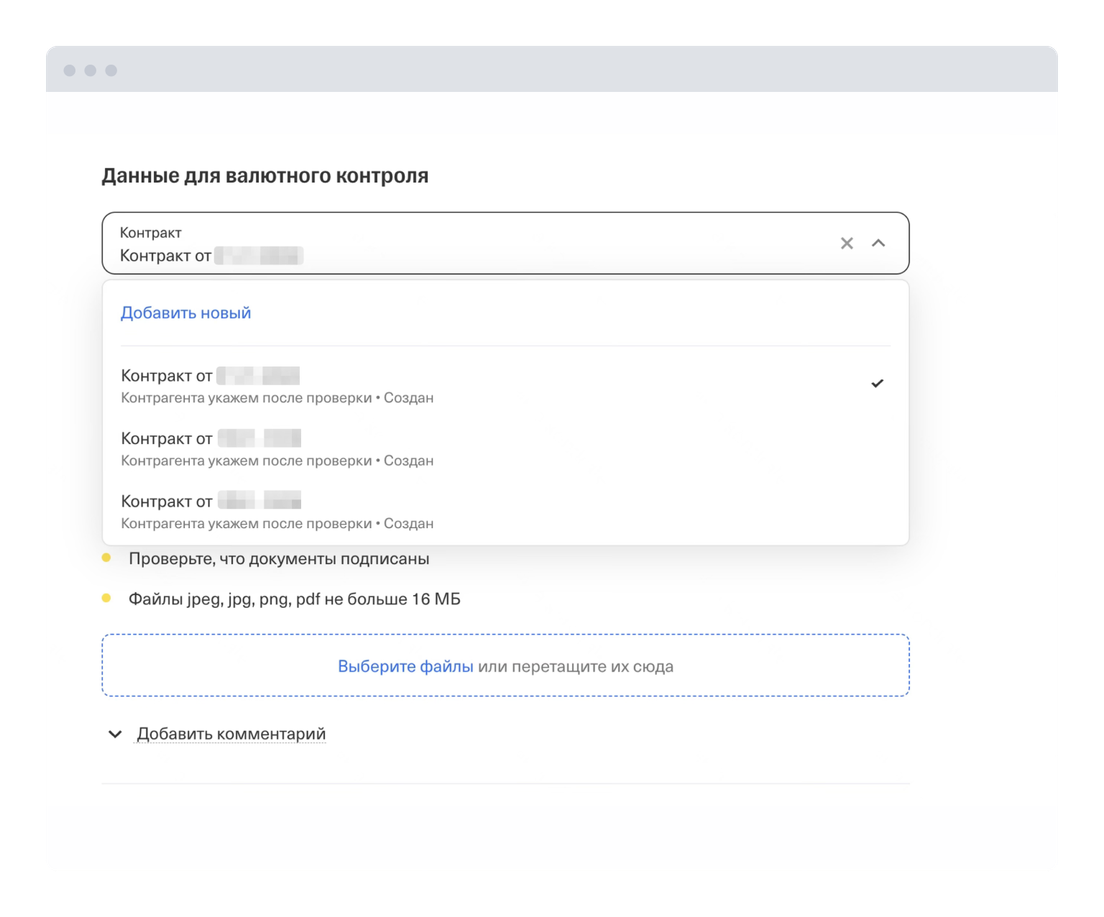Image resolution: width=1104 pixels, height=917 pixels.
Task: Click the text about 16 МБ file limit
Action: tap(294, 599)
